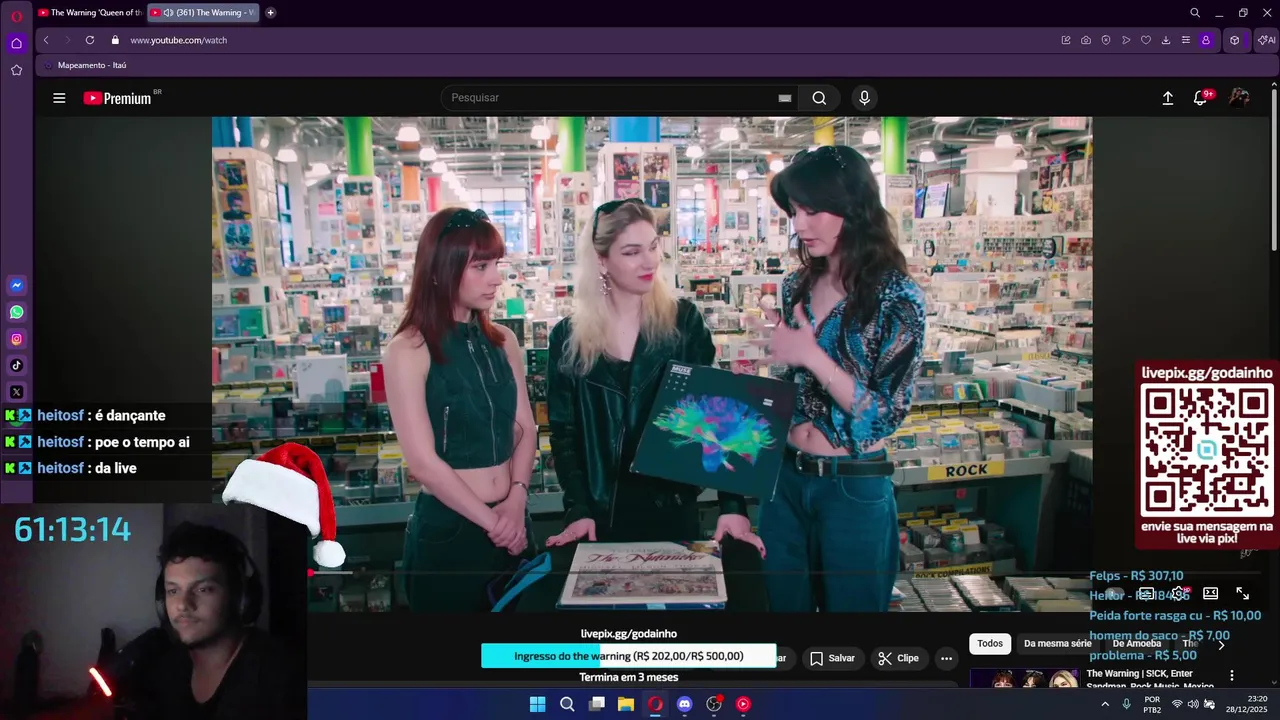Toggle subtitles on the video player

(1147, 593)
